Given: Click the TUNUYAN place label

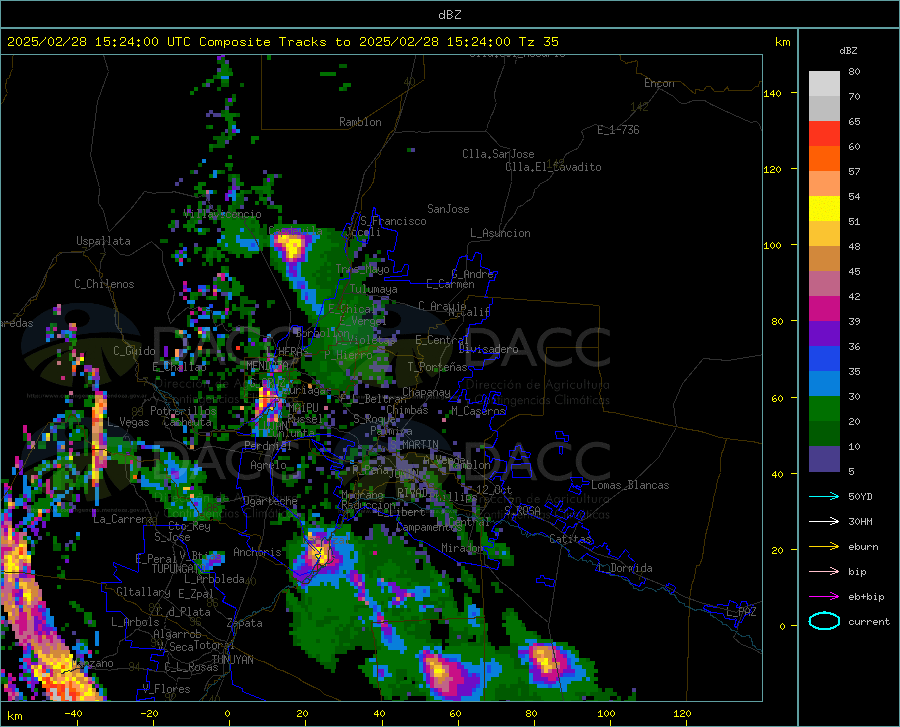Looking at the screenshot, I should click(232, 660).
